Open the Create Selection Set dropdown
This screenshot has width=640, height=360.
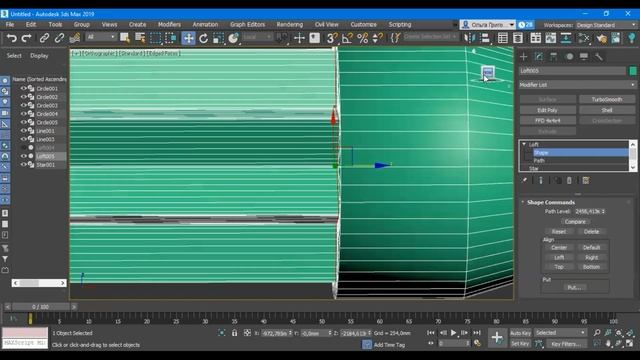point(431,37)
